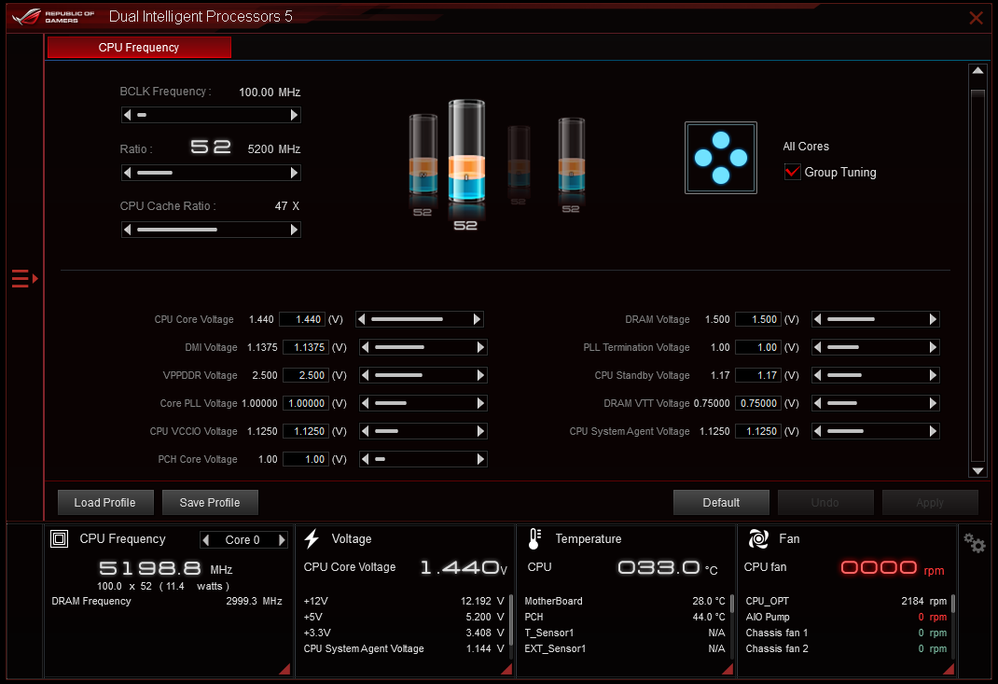
Task: Click the CPU System Agent Voltage slider
Action: click(875, 431)
